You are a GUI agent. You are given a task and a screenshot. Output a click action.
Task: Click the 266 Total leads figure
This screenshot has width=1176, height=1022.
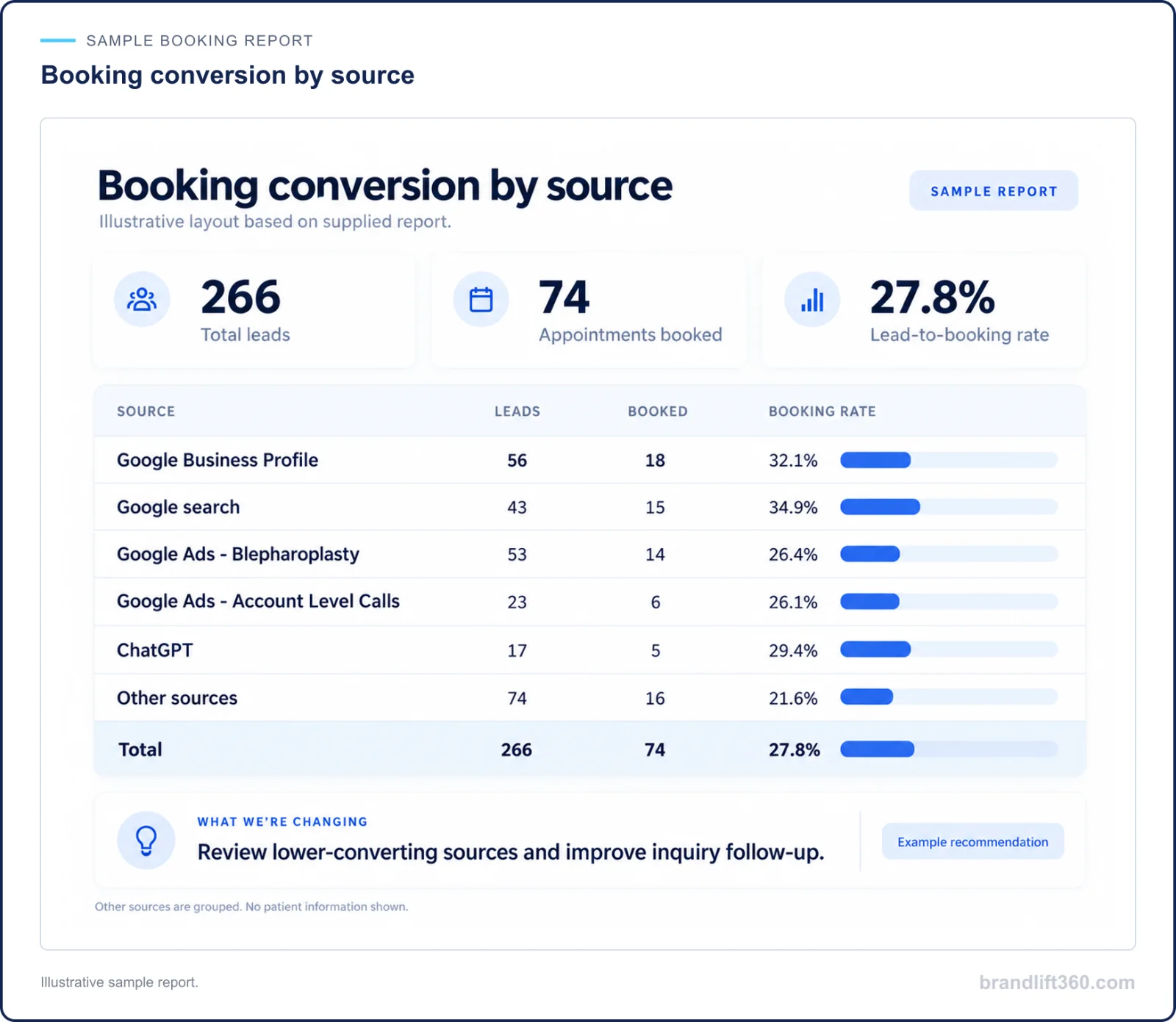(241, 297)
